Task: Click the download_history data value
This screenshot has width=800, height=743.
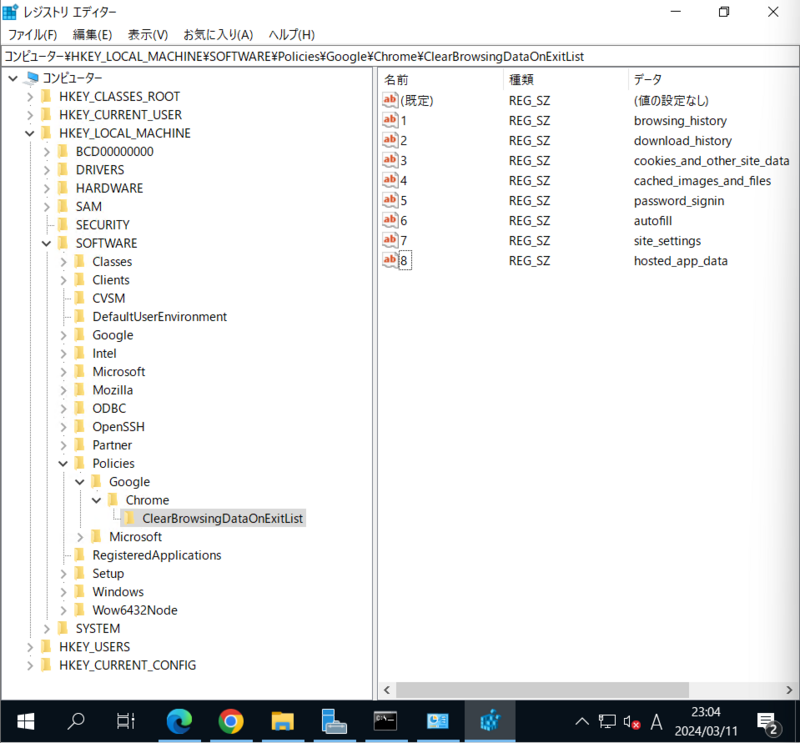Action: (683, 141)
